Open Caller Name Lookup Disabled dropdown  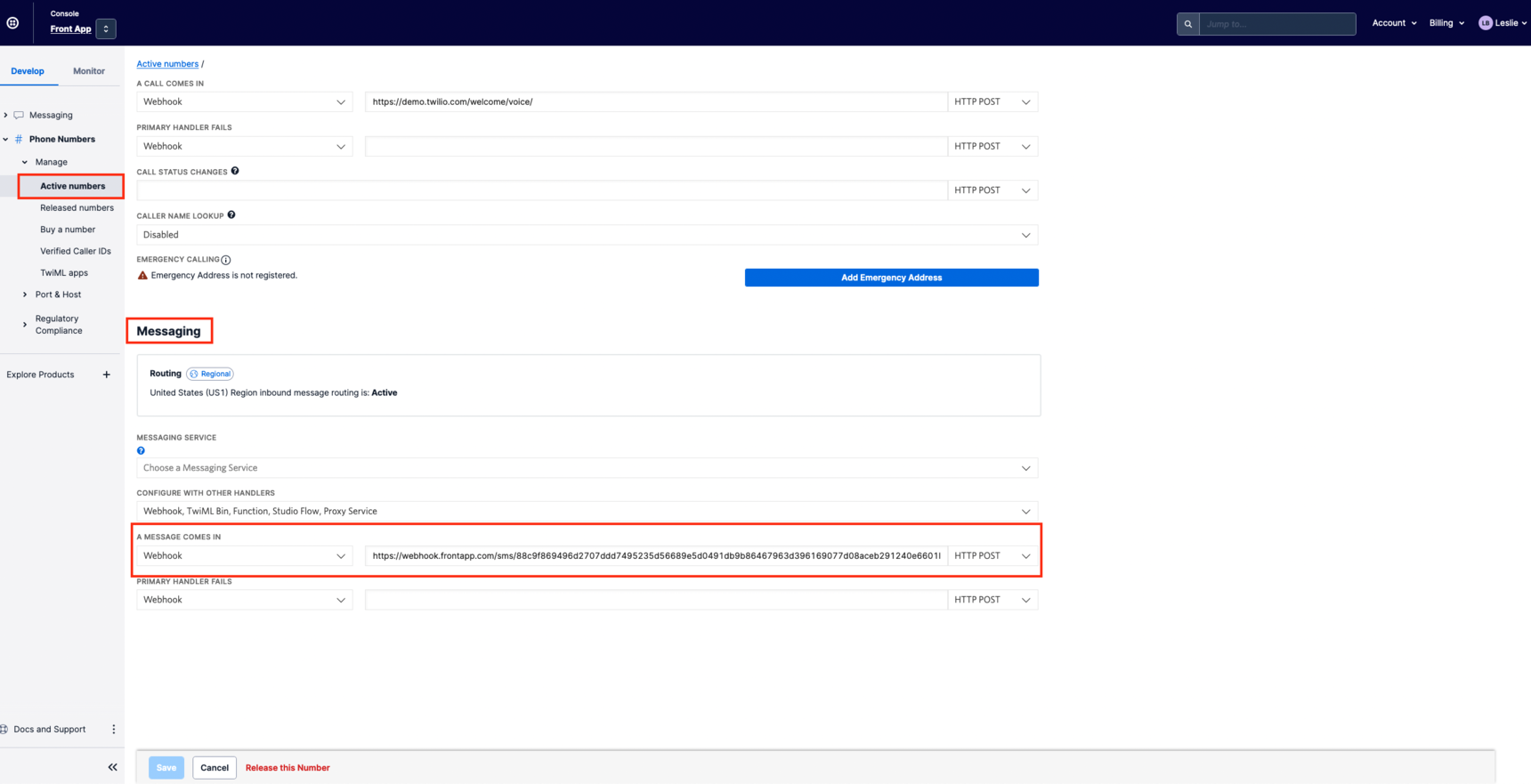tap(587, 235)
